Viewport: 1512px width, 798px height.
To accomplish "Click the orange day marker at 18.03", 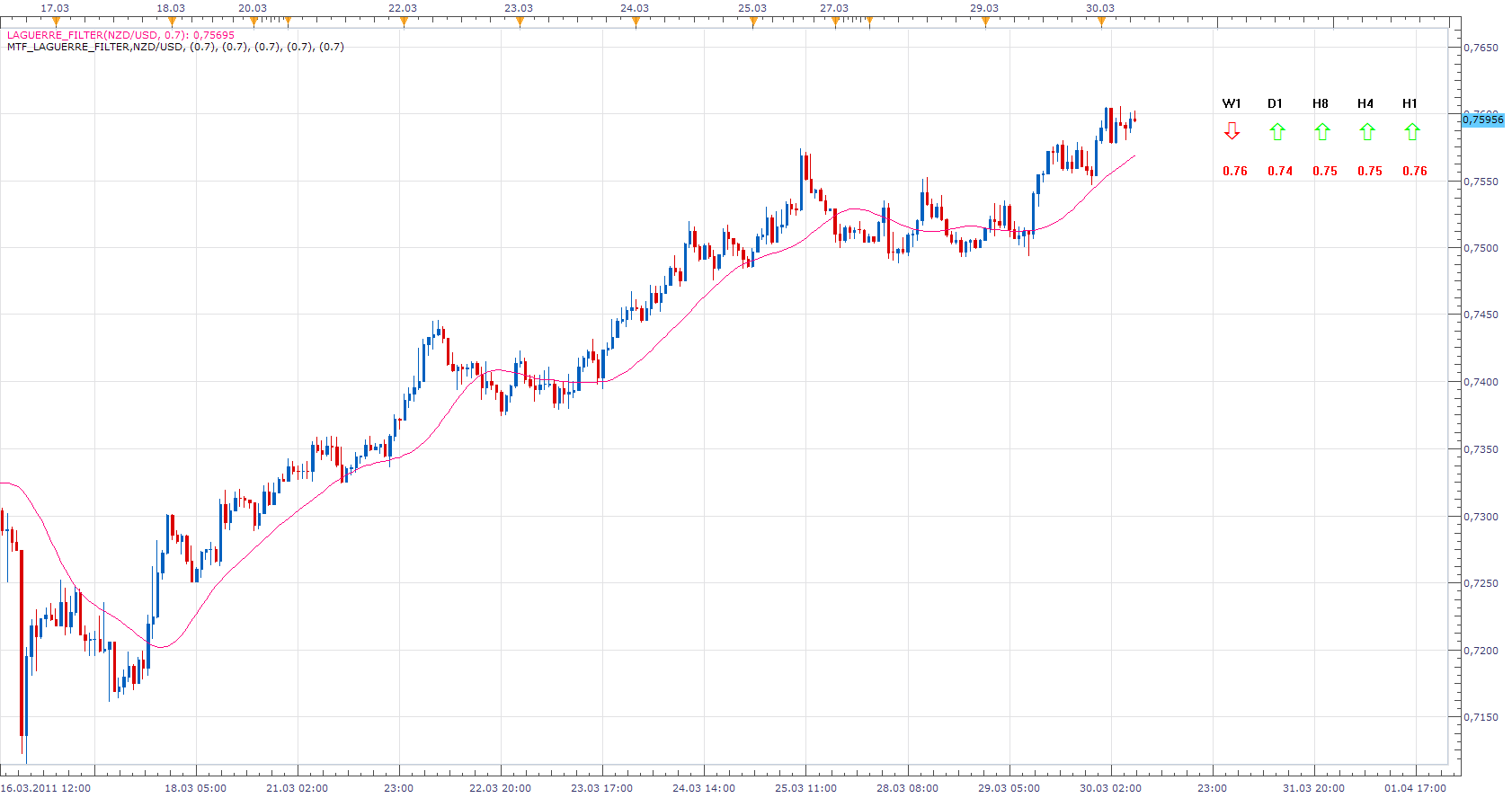I will [171, 22].
